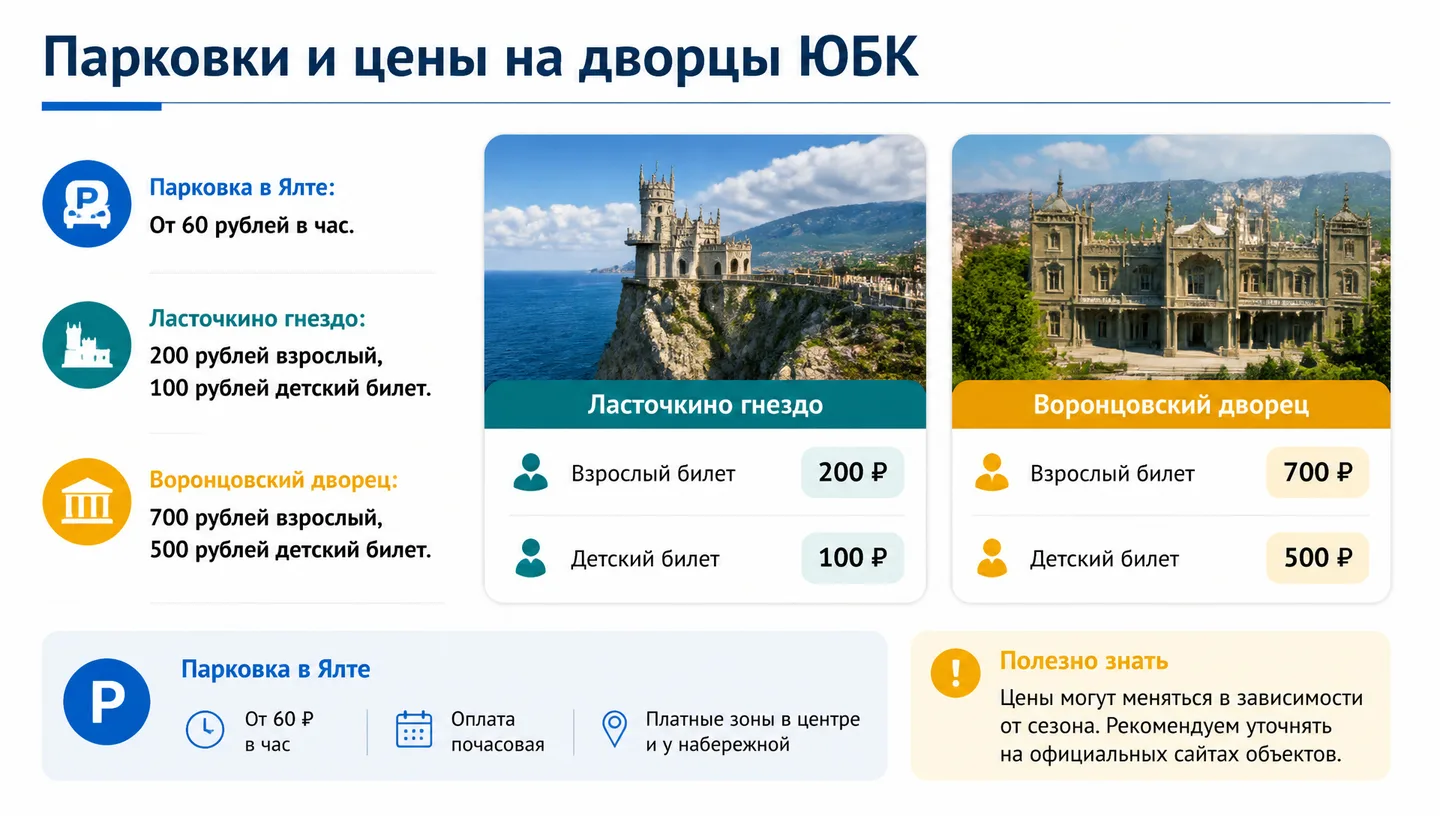Click the text Платные зоны в центре и у набережной
The height and width of the screenshot is (816, 1440).
click(x=752, y=732)
